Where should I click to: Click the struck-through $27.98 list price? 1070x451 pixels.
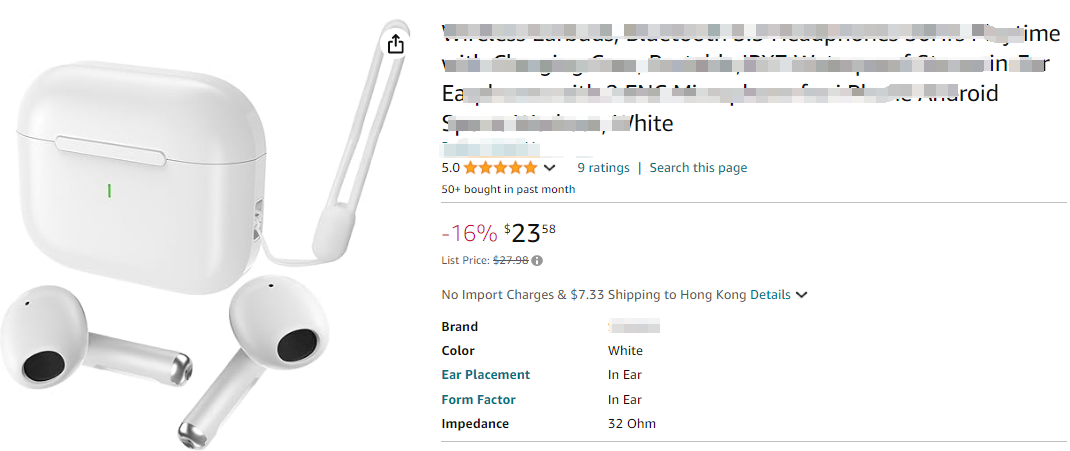click(510, 261)
